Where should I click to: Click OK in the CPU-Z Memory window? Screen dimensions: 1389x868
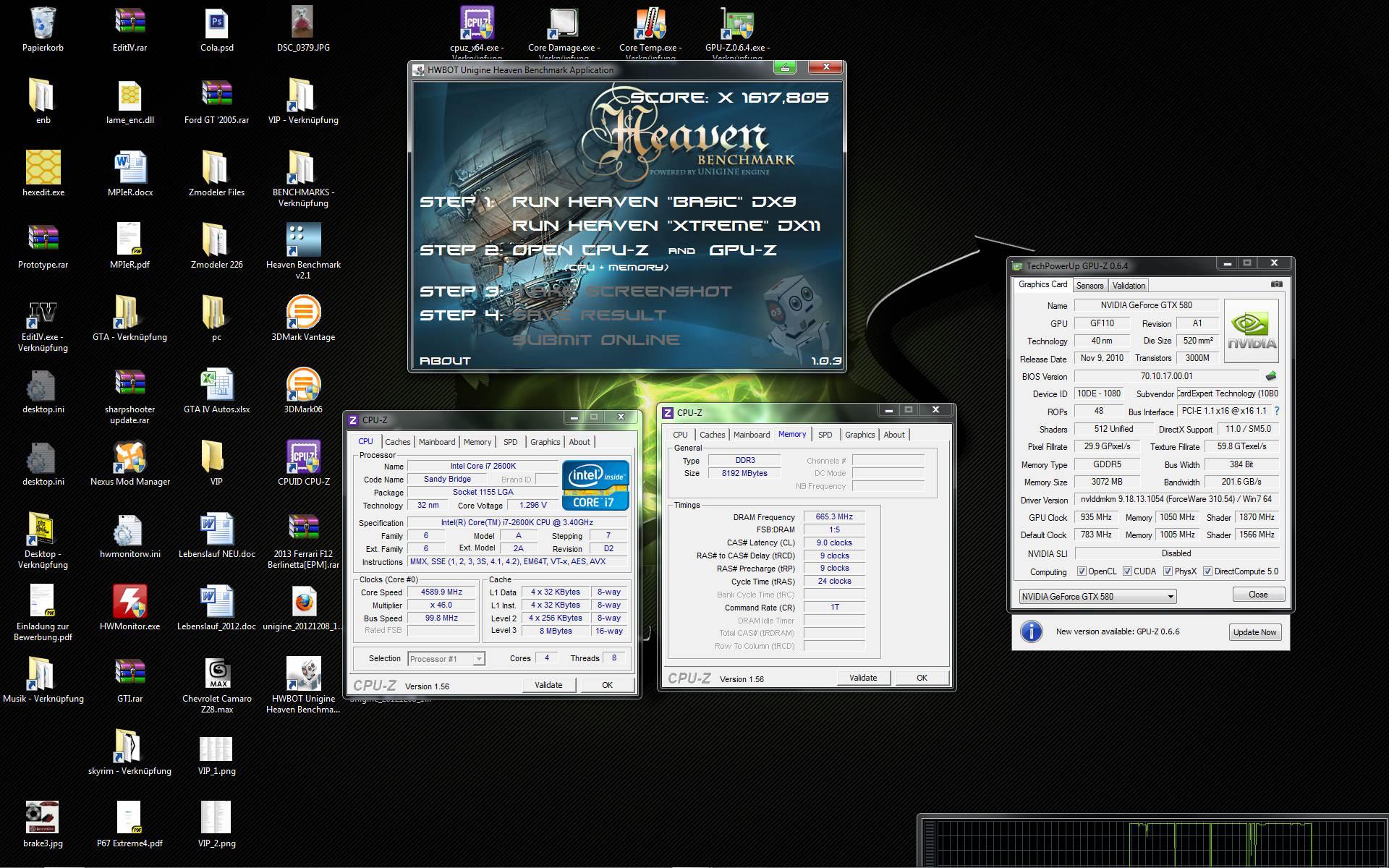(x=922, y=678)
